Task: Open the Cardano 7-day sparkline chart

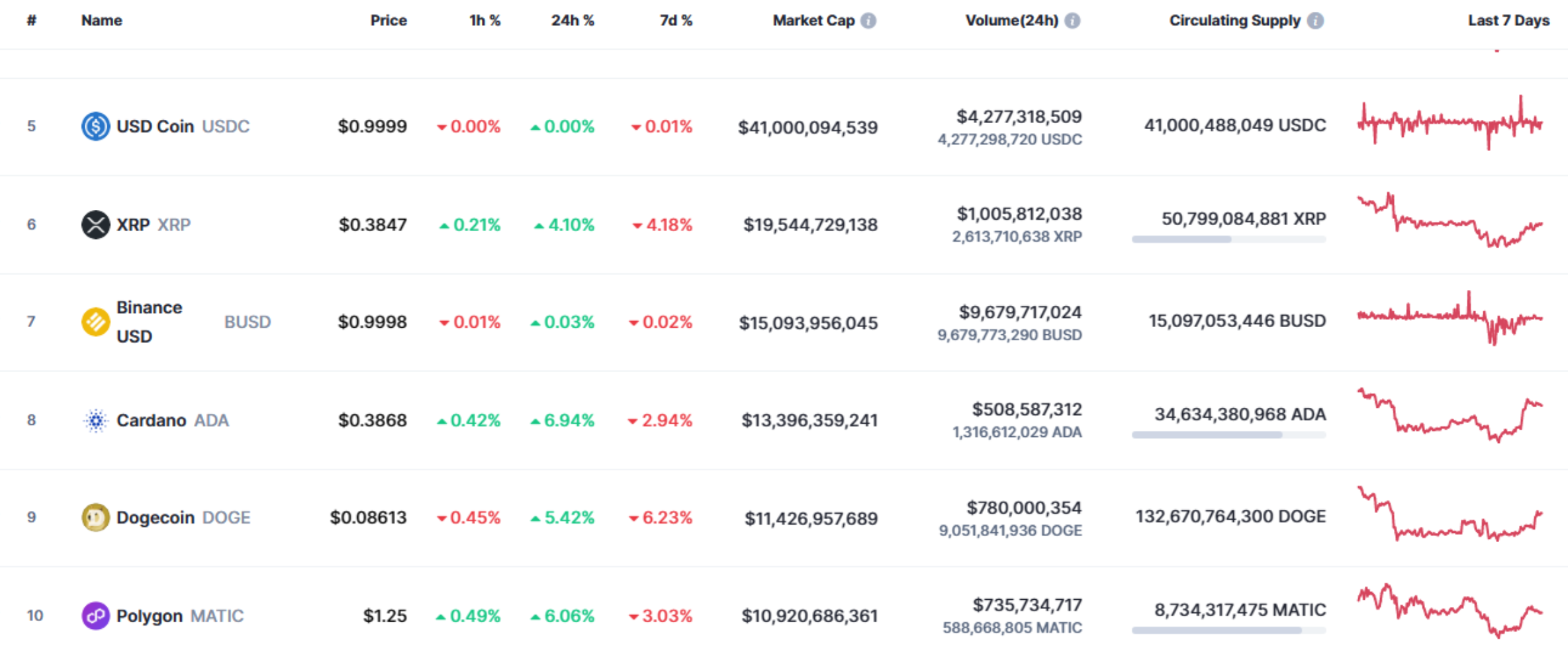Action: click(x=1450, y=415)
